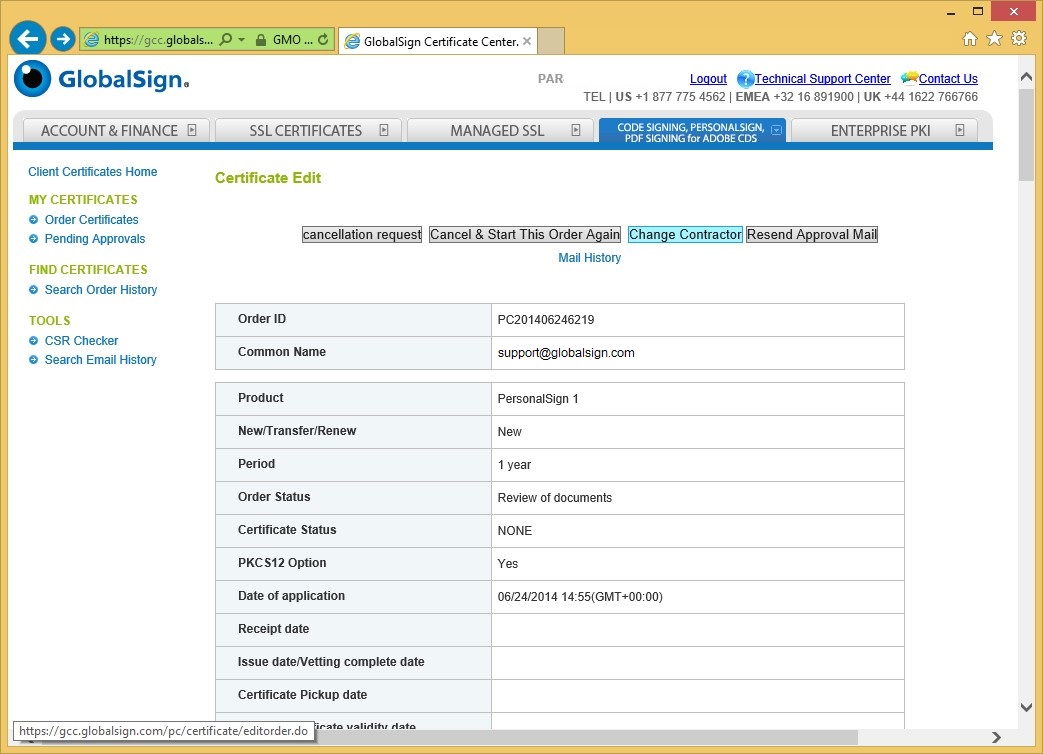Expand the Managed SSL menu arrow
The image size is (1043, 754).
576,130
